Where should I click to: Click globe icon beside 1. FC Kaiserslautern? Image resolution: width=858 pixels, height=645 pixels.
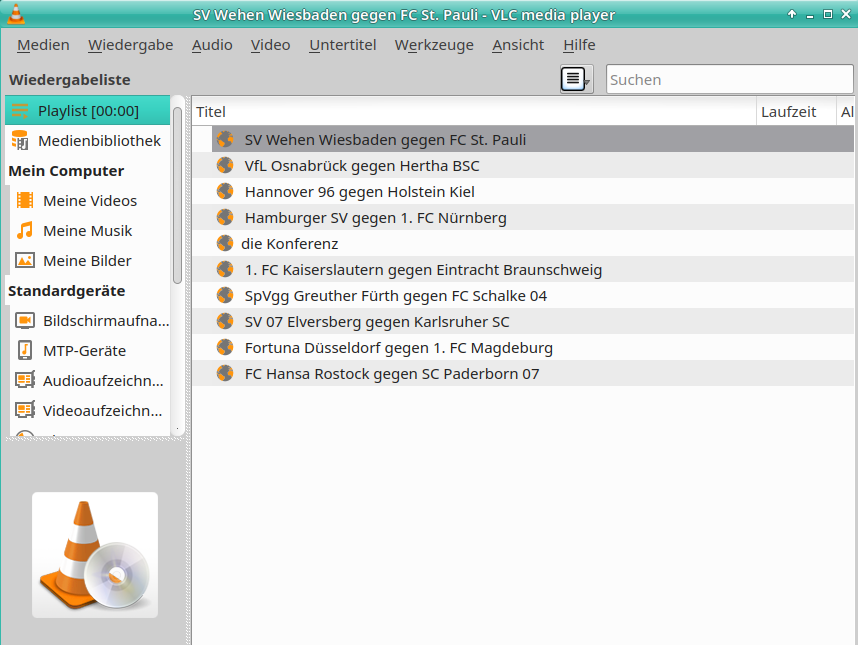[x=225, y=269]
